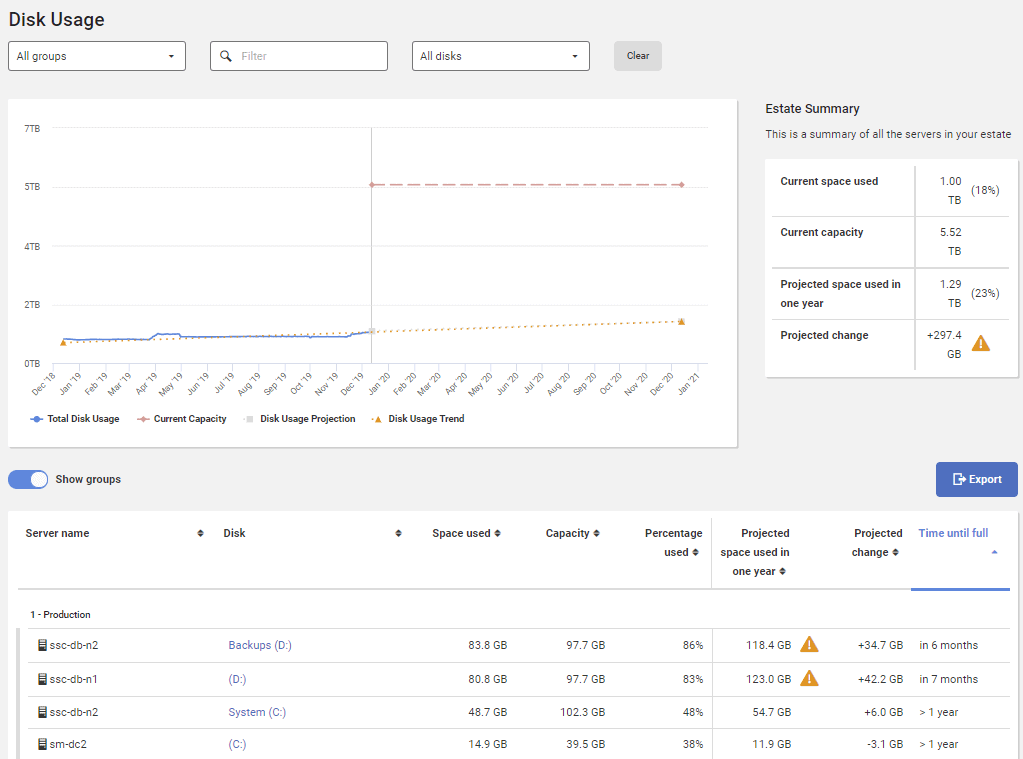The height and width of the screenshot is (759, 1023).
Task: Click the -3.1 GB projected change cell
Action: (885, 744)
